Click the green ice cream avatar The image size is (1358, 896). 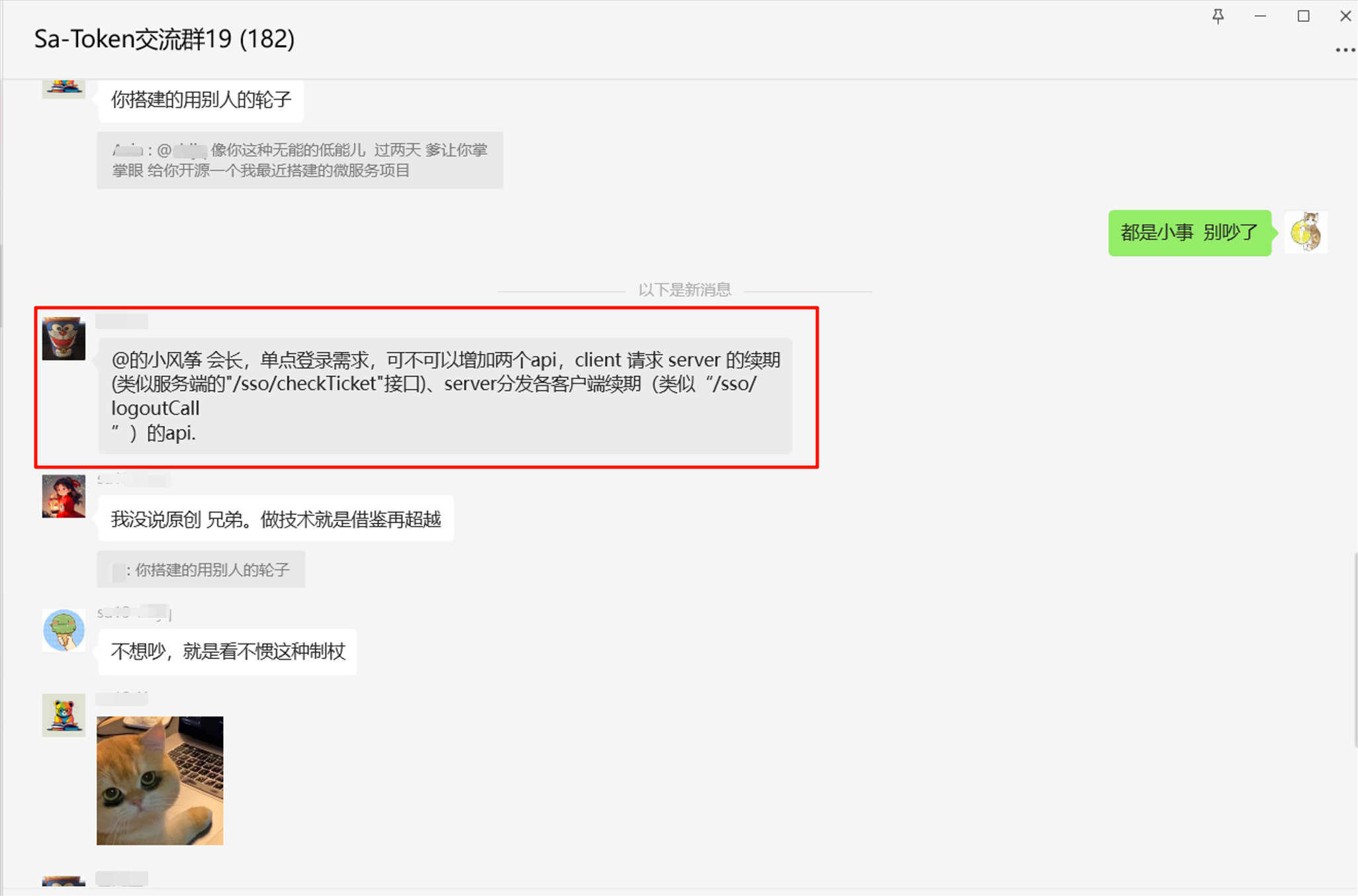point(64,630)
